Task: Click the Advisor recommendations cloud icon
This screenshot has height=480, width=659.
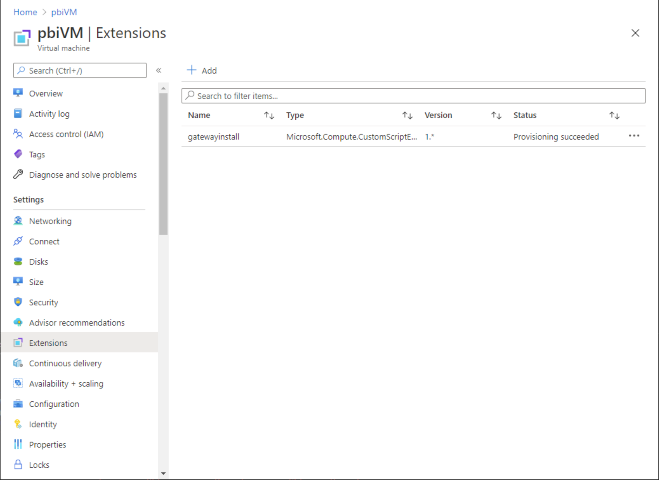Action: [x=18, y=322]
